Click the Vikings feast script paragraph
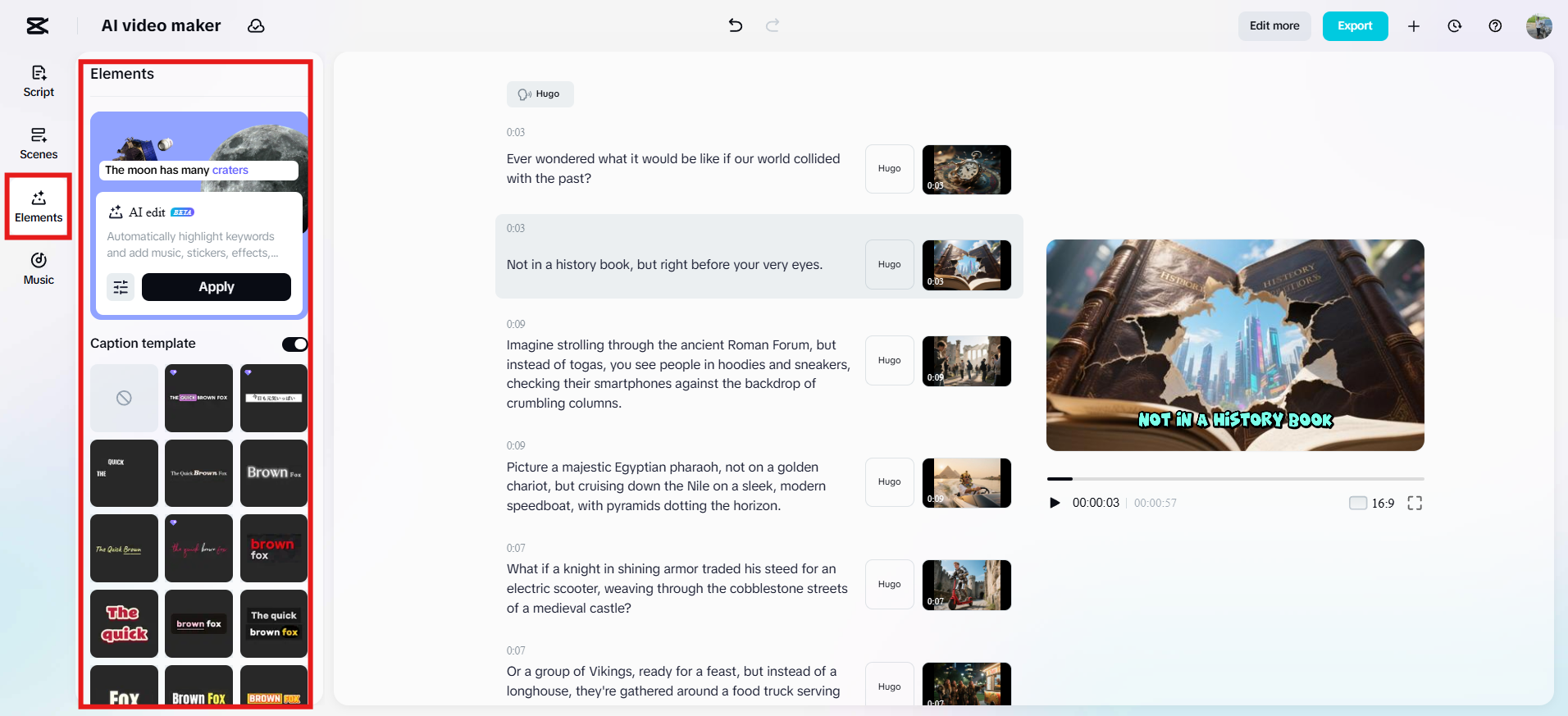1568x716 pixels. 673,682
